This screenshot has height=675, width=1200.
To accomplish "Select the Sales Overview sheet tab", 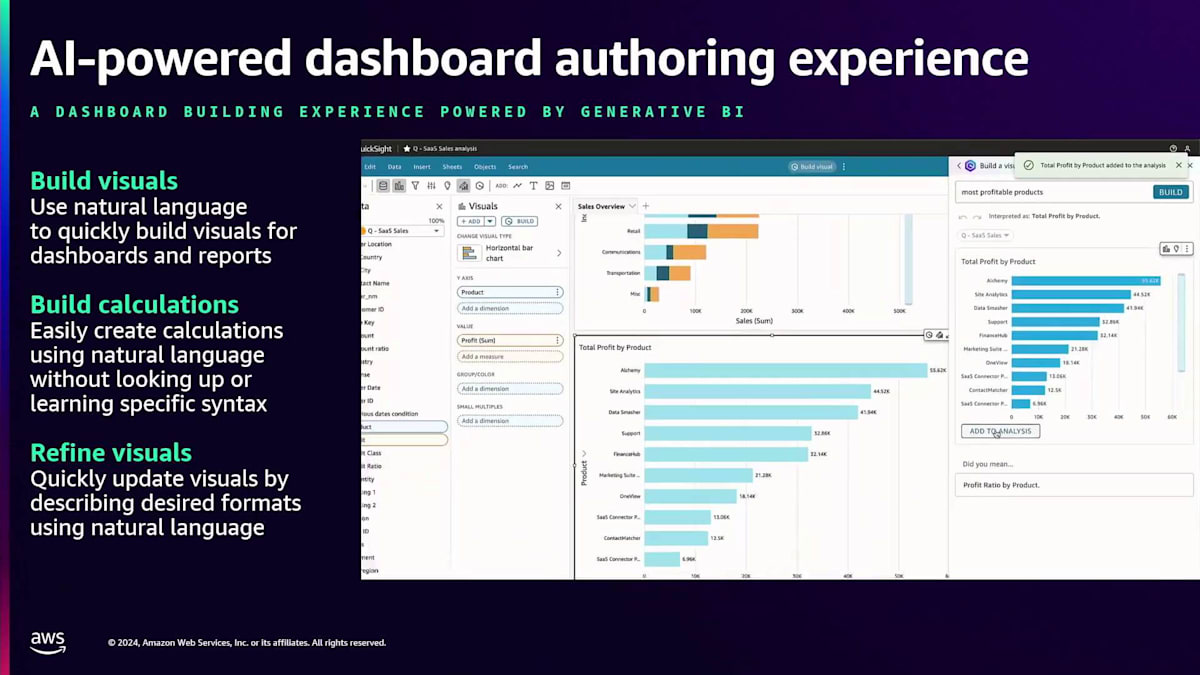I will (601, 206).
